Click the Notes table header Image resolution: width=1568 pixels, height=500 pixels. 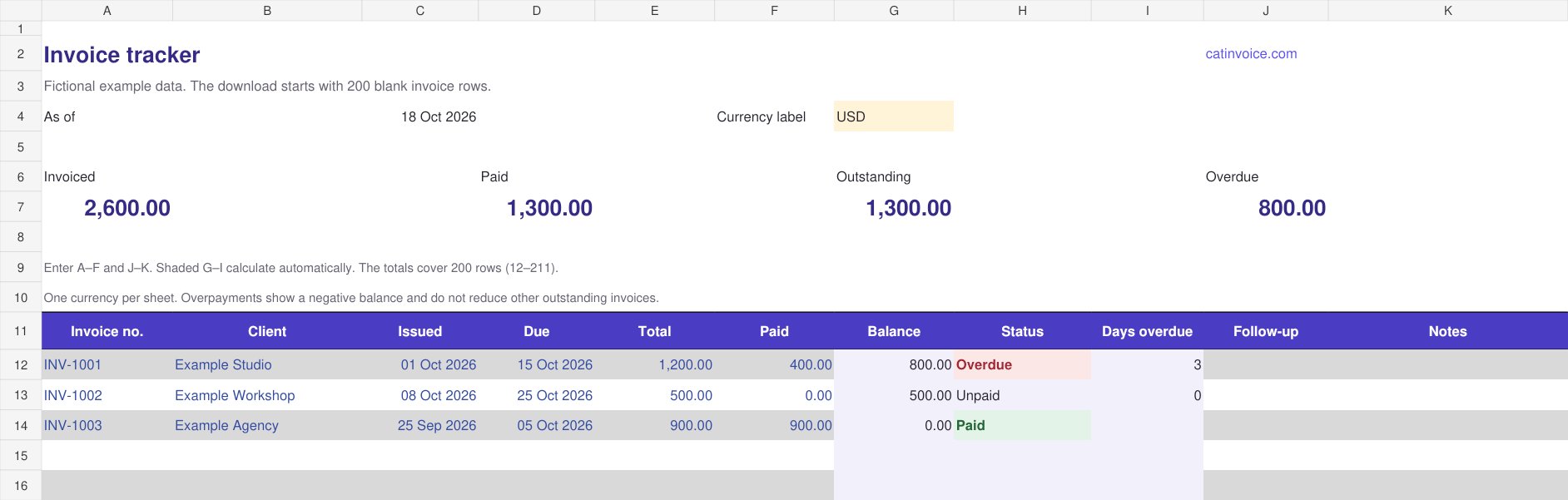point(1448,331)
